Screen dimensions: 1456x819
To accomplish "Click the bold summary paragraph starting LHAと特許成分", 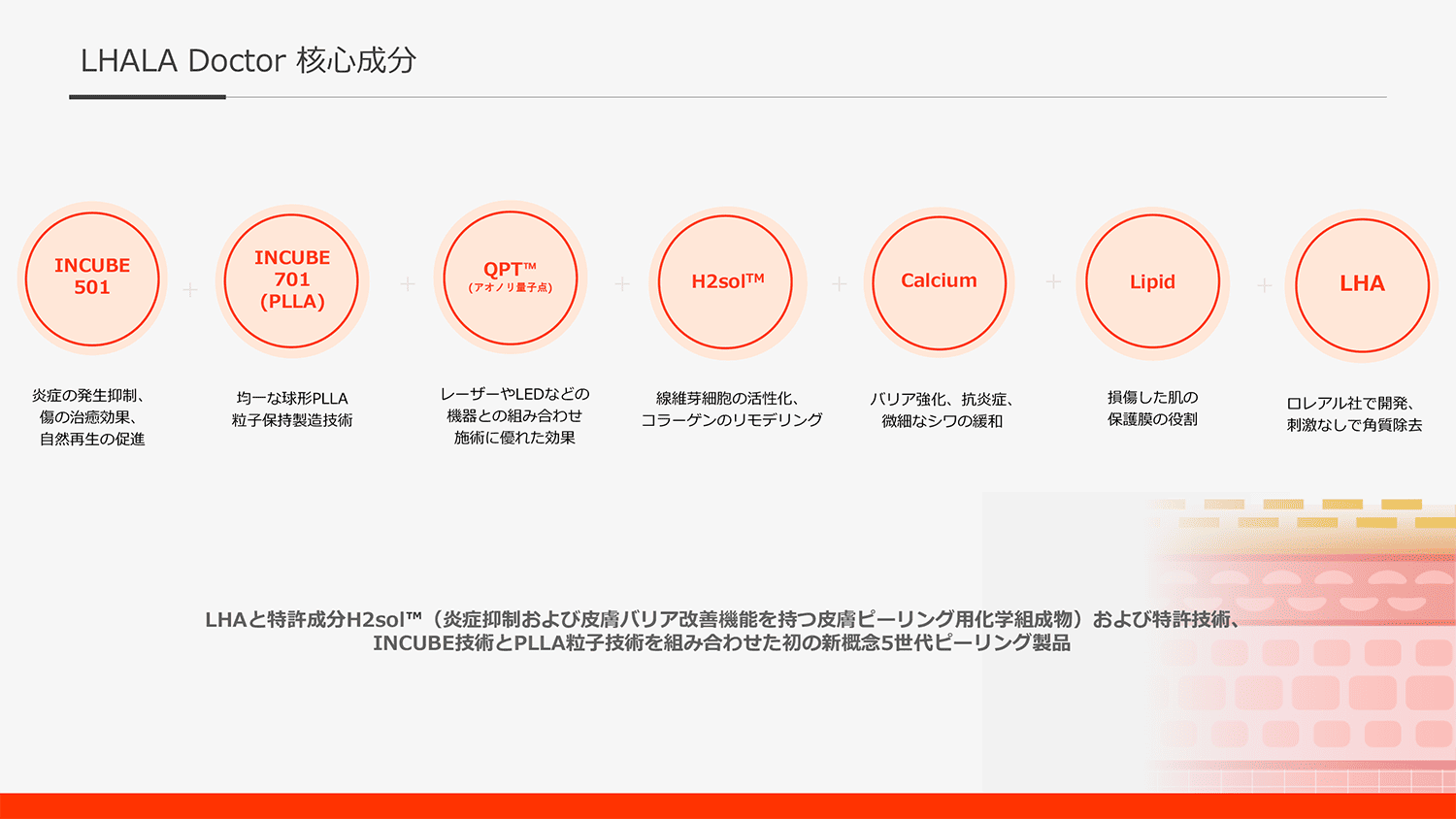I will point(721,631).
